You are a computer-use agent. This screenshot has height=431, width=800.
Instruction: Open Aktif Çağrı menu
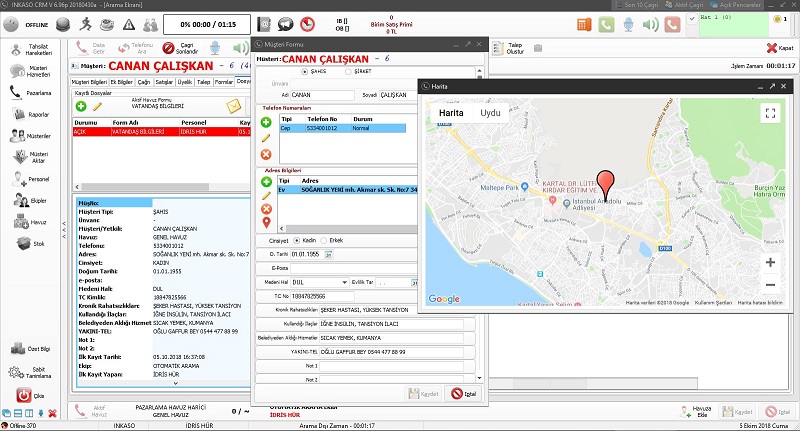click(x=684, y=5)
